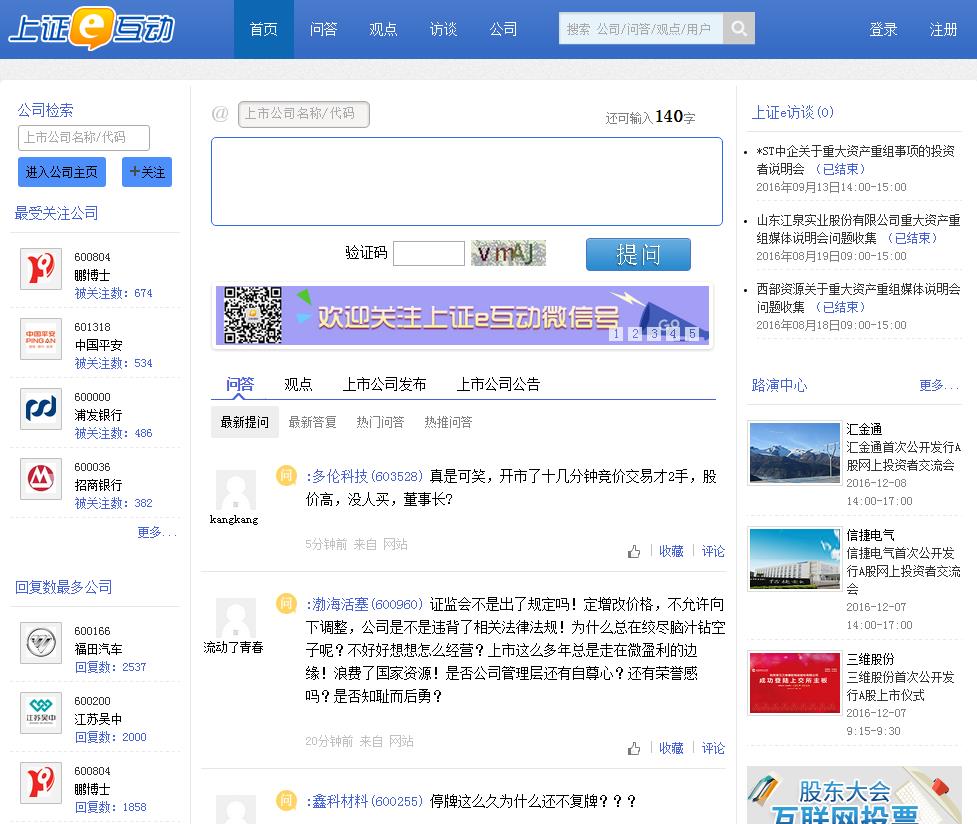Screen dimensions: 977x824
Task: Switch to the 上市公司公告 tab
Action: [498, 385]
